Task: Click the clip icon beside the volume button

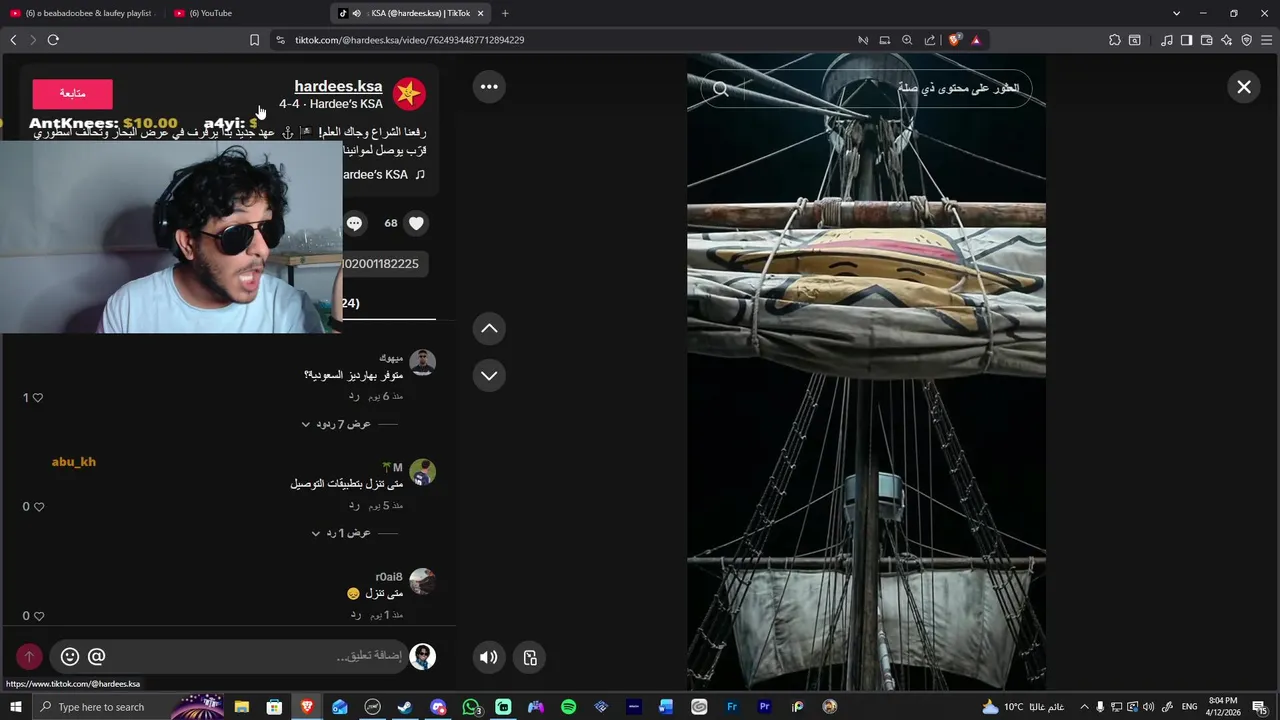Action: pos(530,657)
